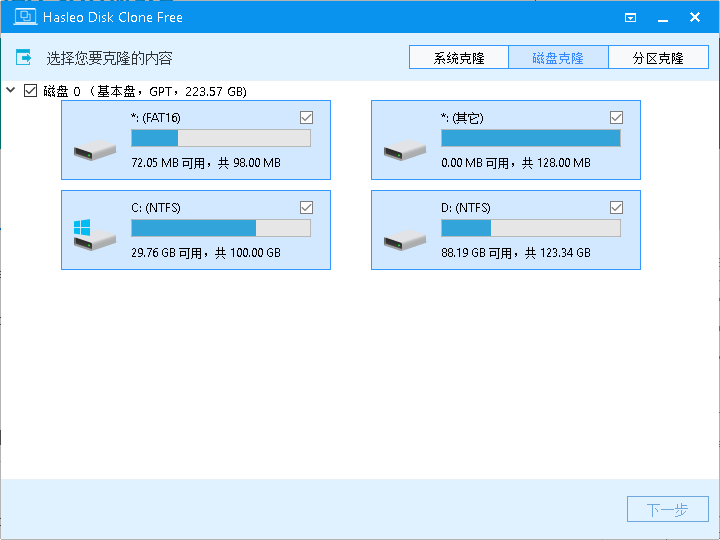Click the C: Windows system drive icon
The height and width of the screenshot is (540, 720).
[95, 235]
